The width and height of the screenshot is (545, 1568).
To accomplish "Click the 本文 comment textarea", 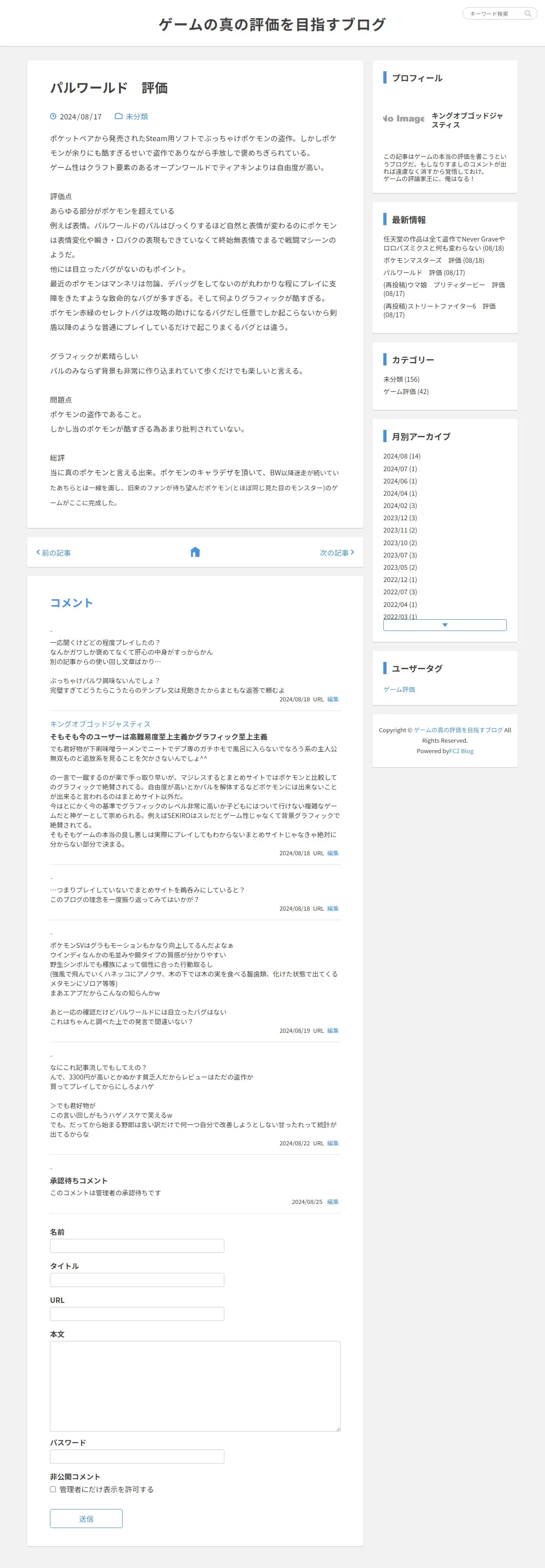I will pyautogui.click(x=195, y=1386).
